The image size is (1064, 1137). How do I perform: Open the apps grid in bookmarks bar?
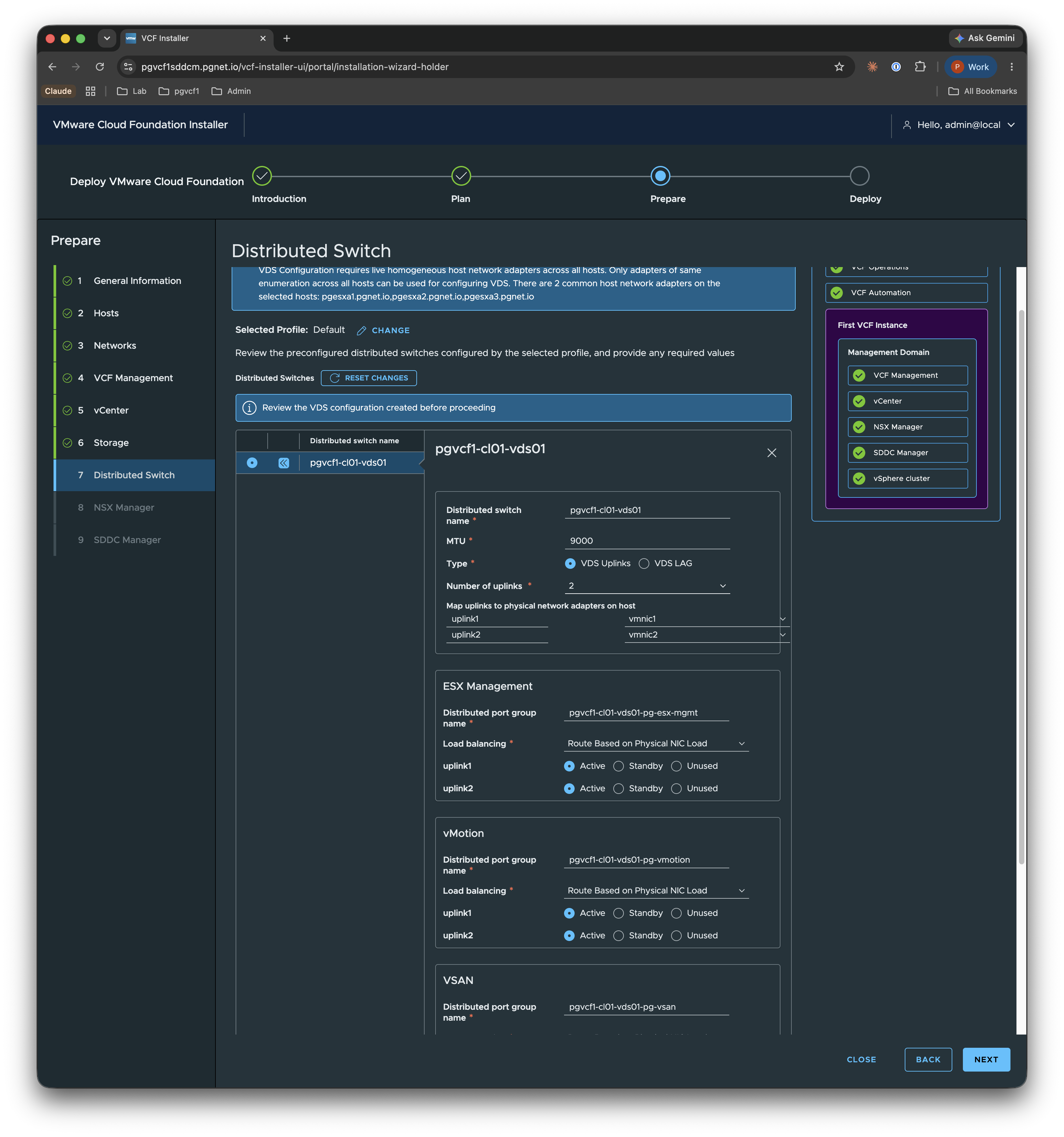tap(90, 91)
